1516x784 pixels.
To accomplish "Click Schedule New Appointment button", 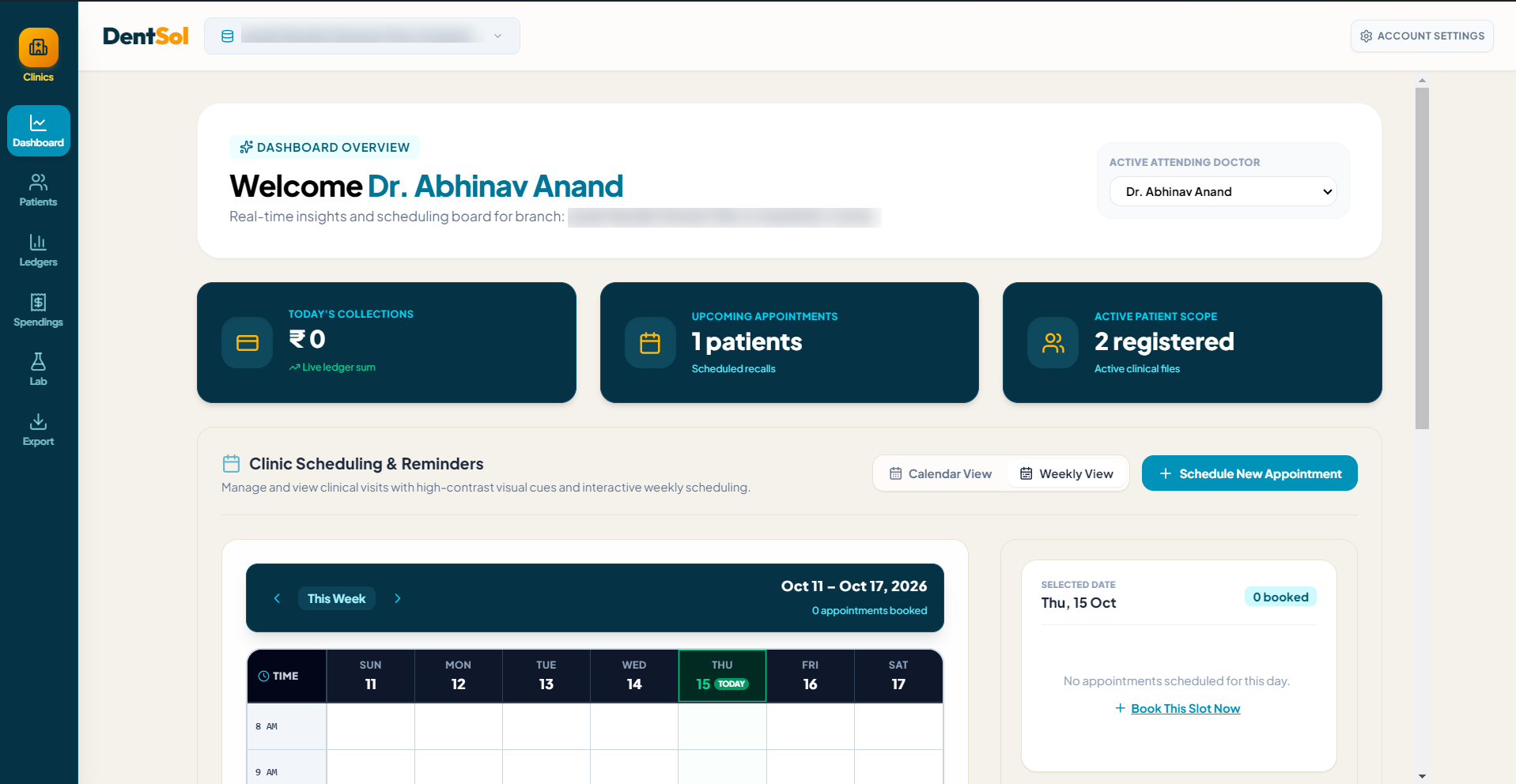I will (1249, 473).
